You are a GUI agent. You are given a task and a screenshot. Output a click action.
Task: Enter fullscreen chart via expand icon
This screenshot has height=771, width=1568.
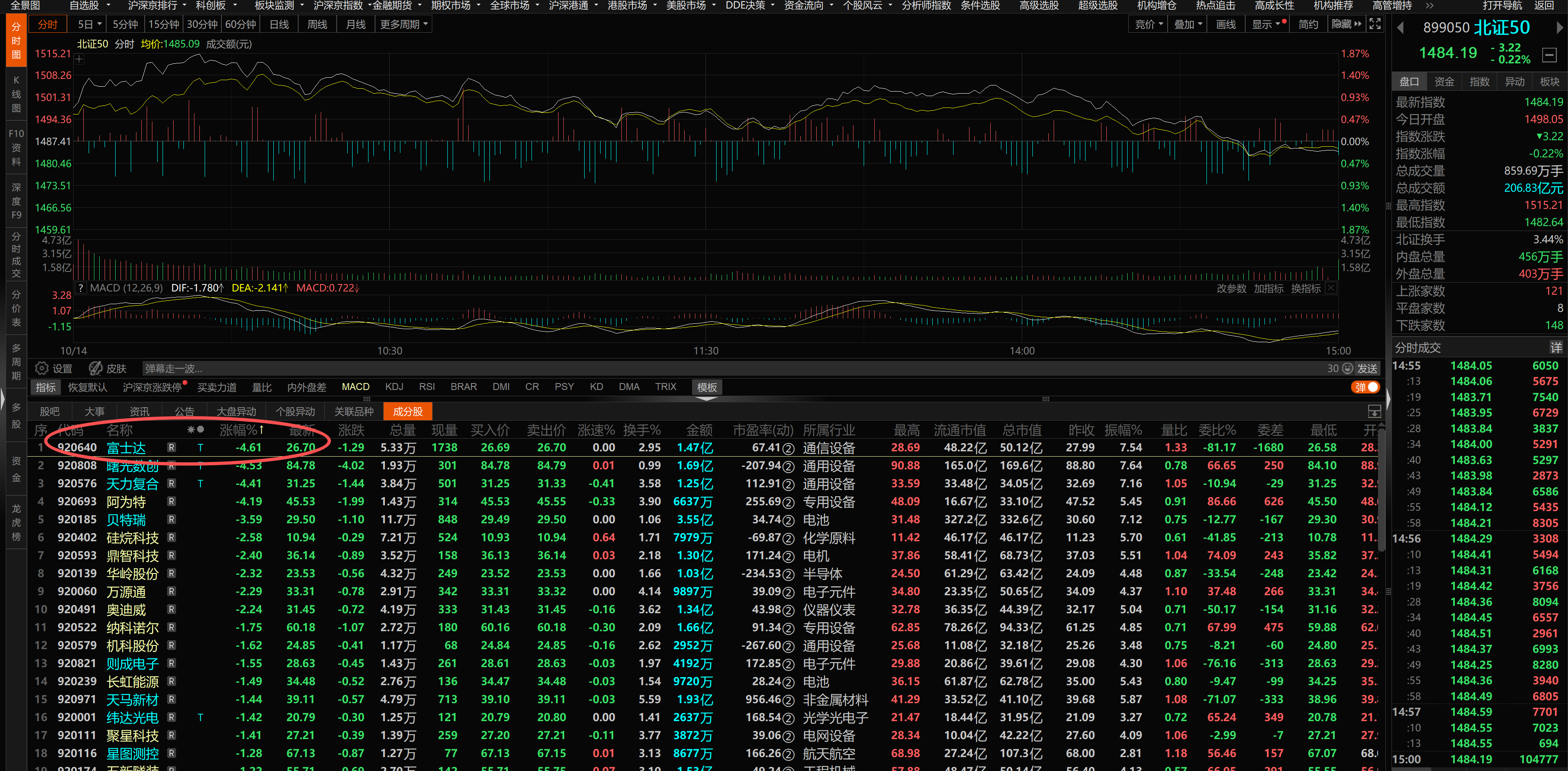click(1374, 24)
